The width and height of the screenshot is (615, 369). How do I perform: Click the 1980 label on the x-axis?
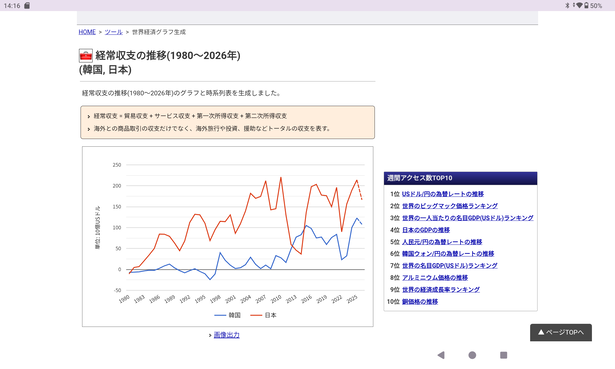pyautogui.click(x=124, y=299)
